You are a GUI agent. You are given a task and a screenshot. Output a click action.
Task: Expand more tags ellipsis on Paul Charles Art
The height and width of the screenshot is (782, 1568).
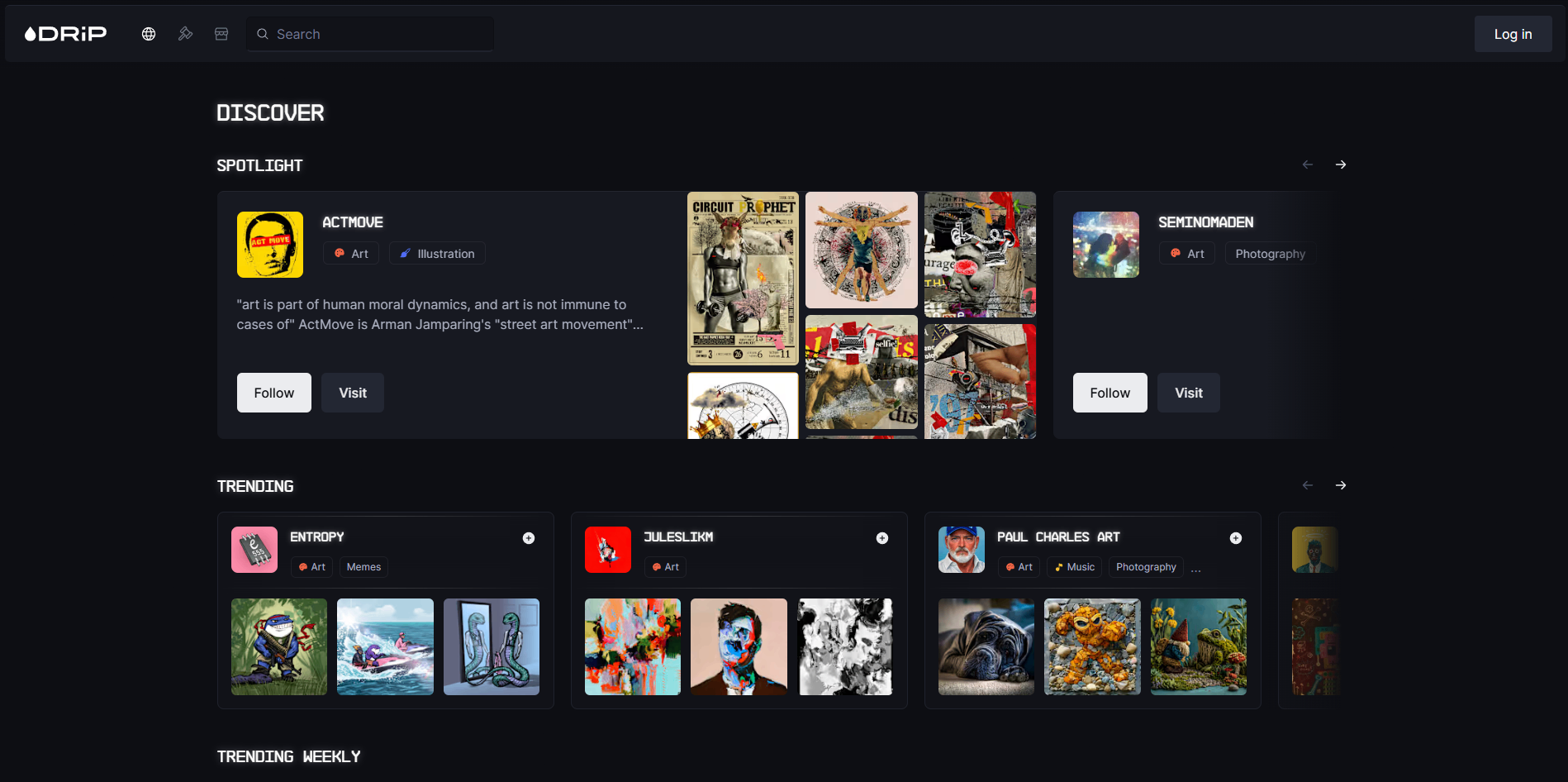(1196, 569)
